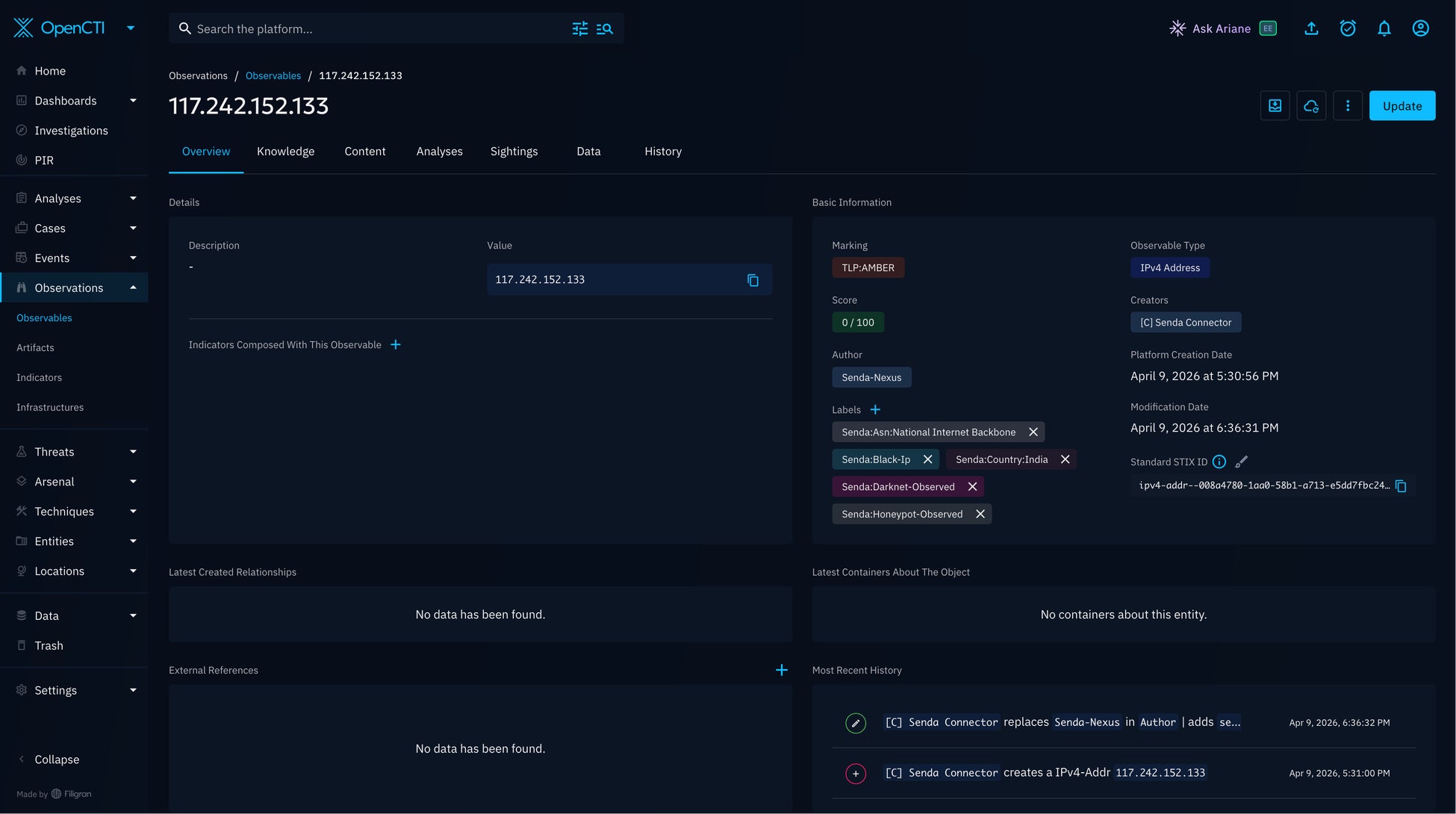
Task: Copy the Standard STIX ID
Action: click(1401, 486)
